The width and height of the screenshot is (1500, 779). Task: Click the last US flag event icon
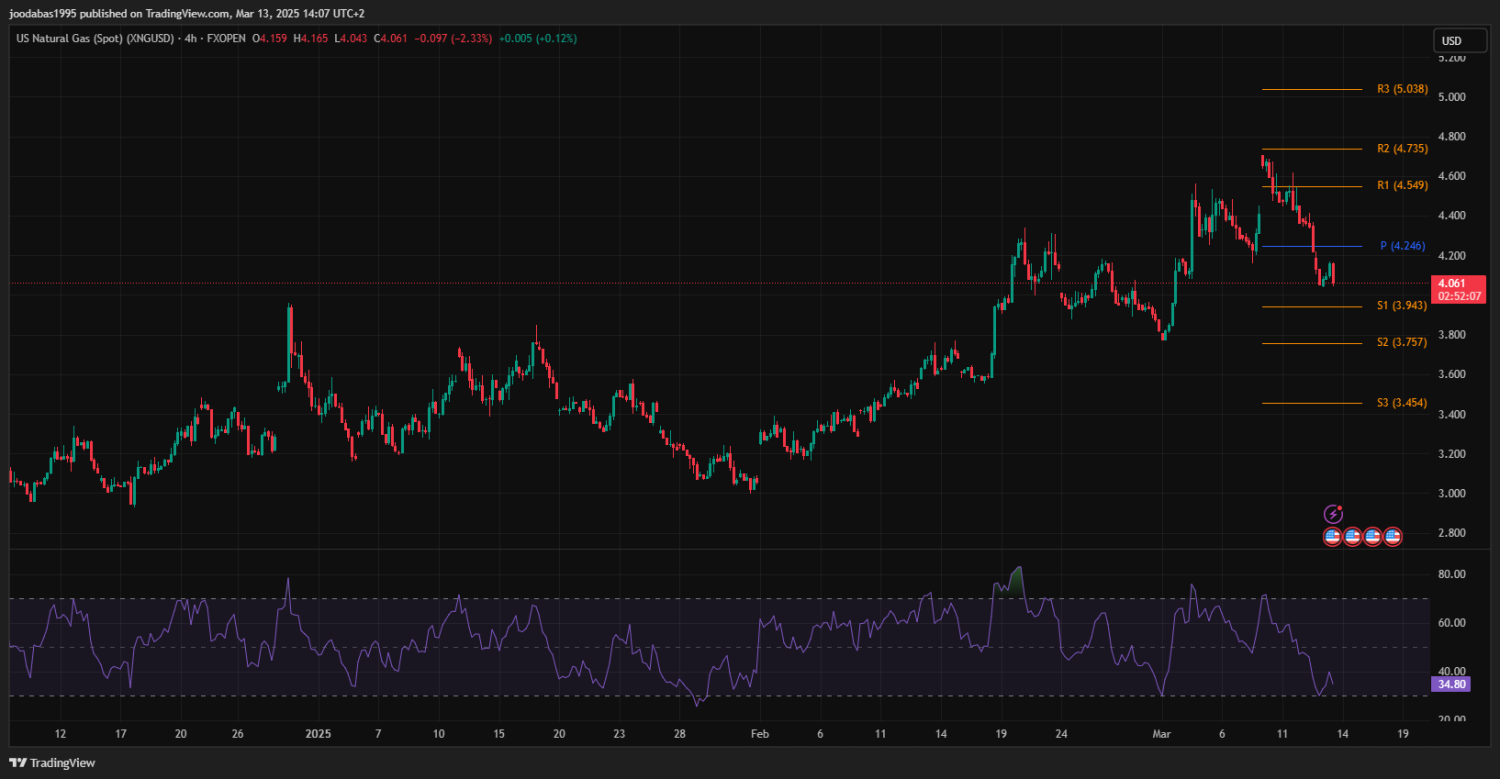pyautogui.click(x=1392, y=537)
